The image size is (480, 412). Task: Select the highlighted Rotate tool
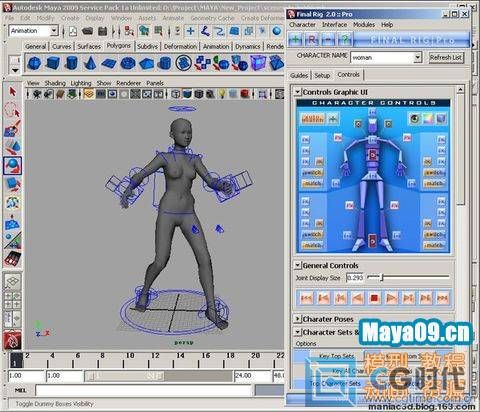[13, 166]
